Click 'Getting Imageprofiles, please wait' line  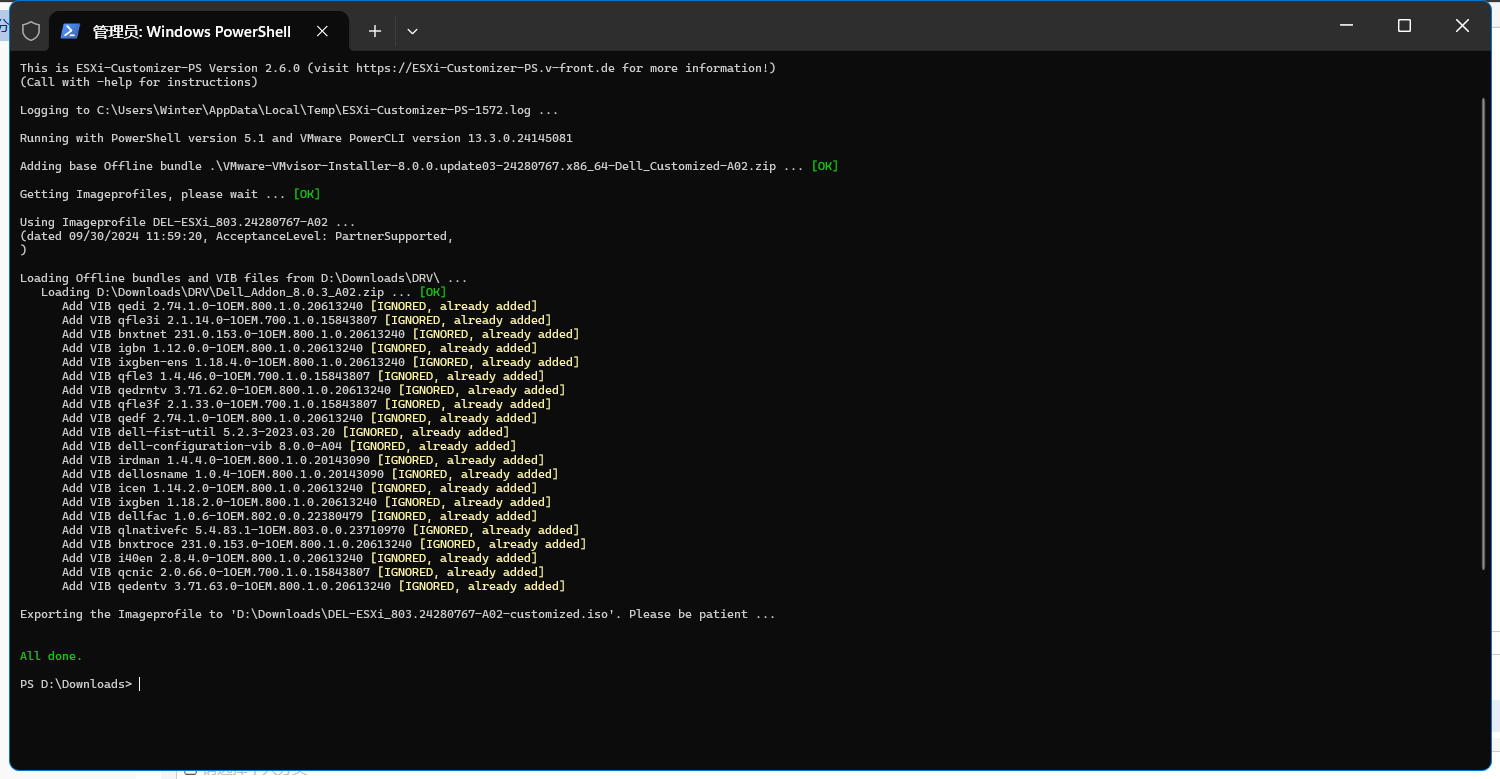coord(170,194)
